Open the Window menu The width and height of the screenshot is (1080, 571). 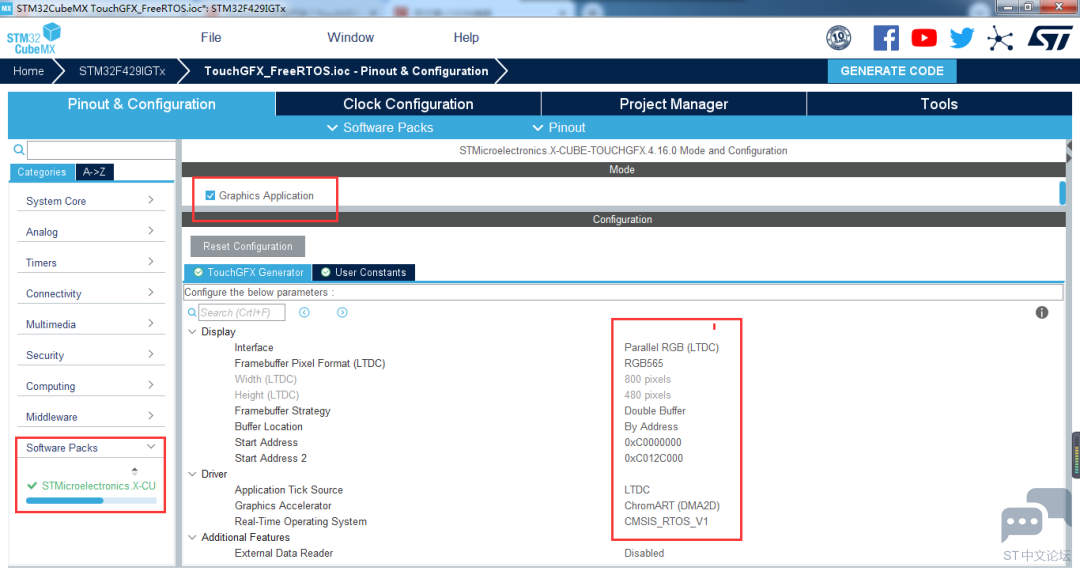350,38
